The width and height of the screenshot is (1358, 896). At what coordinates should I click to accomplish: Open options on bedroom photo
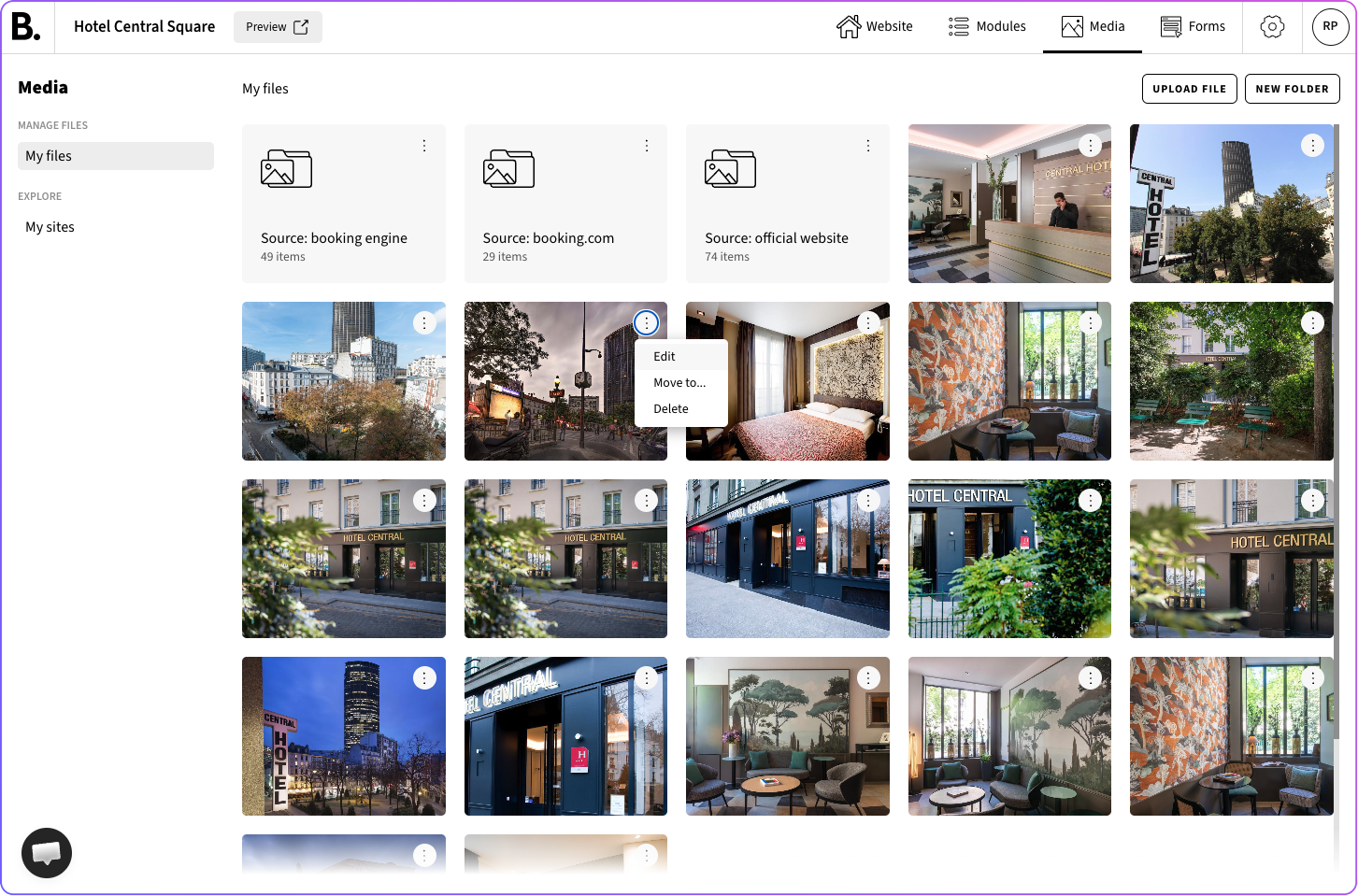click(868, 323)
